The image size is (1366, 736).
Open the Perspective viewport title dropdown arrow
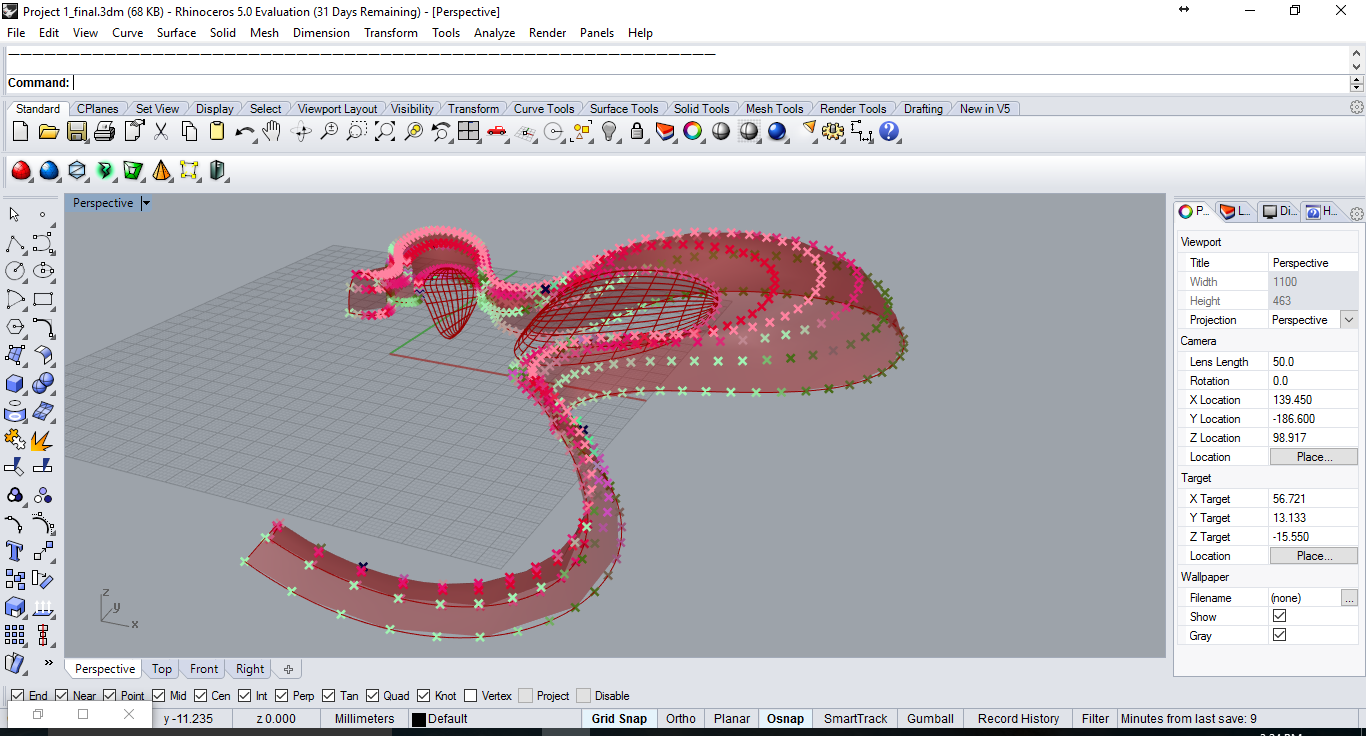146,203
